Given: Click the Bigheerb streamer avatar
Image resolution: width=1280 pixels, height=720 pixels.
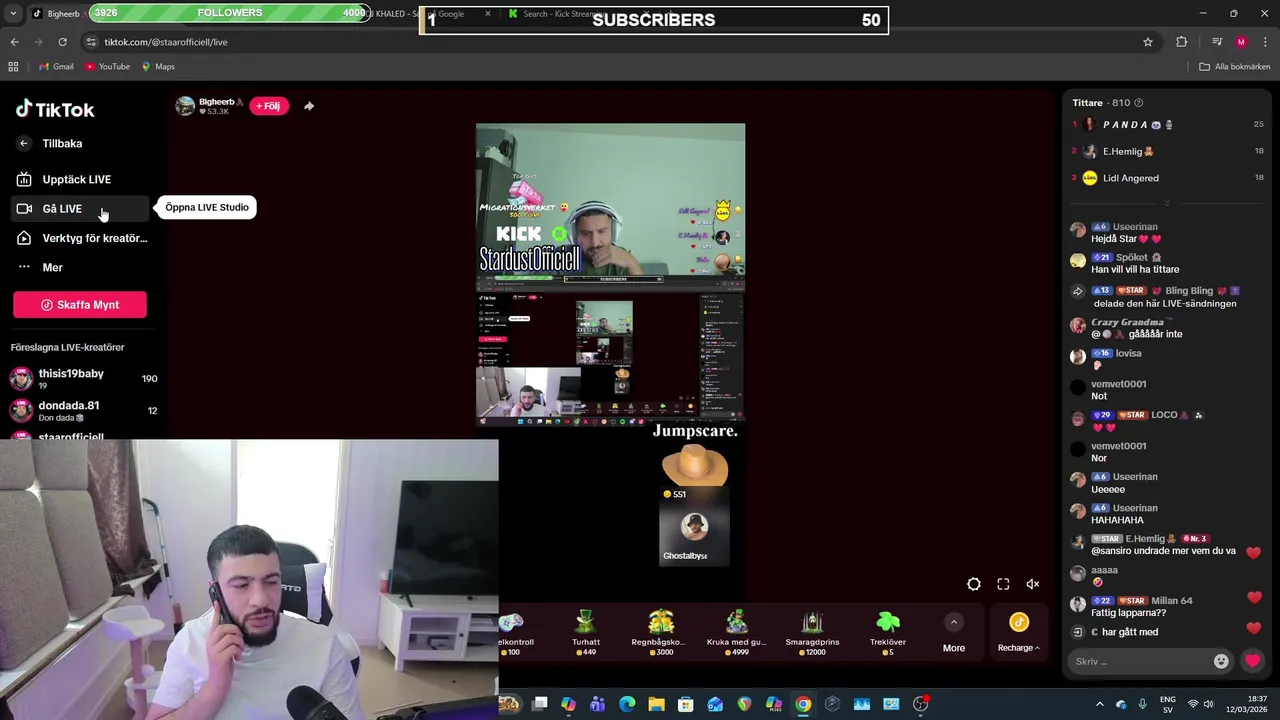Looking at the screenshot, I should (x=185, y=106).
